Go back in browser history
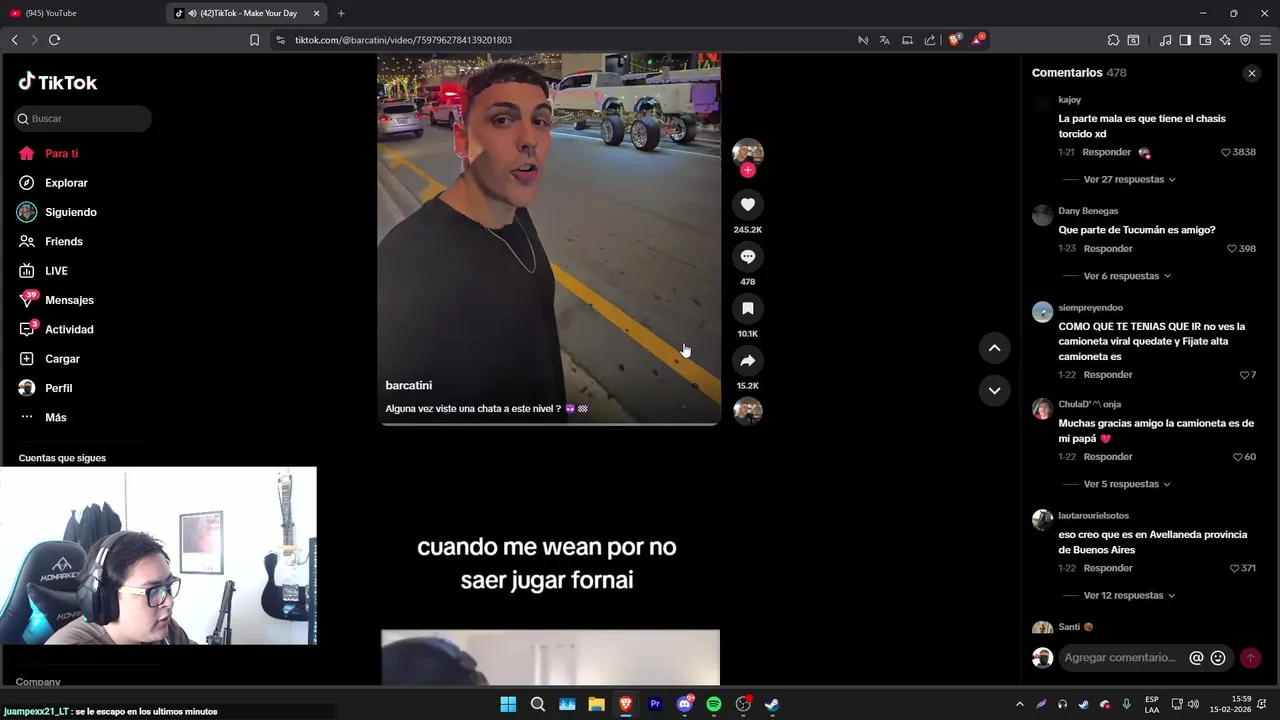This screenshot has height=720, width=1280. 14,40
